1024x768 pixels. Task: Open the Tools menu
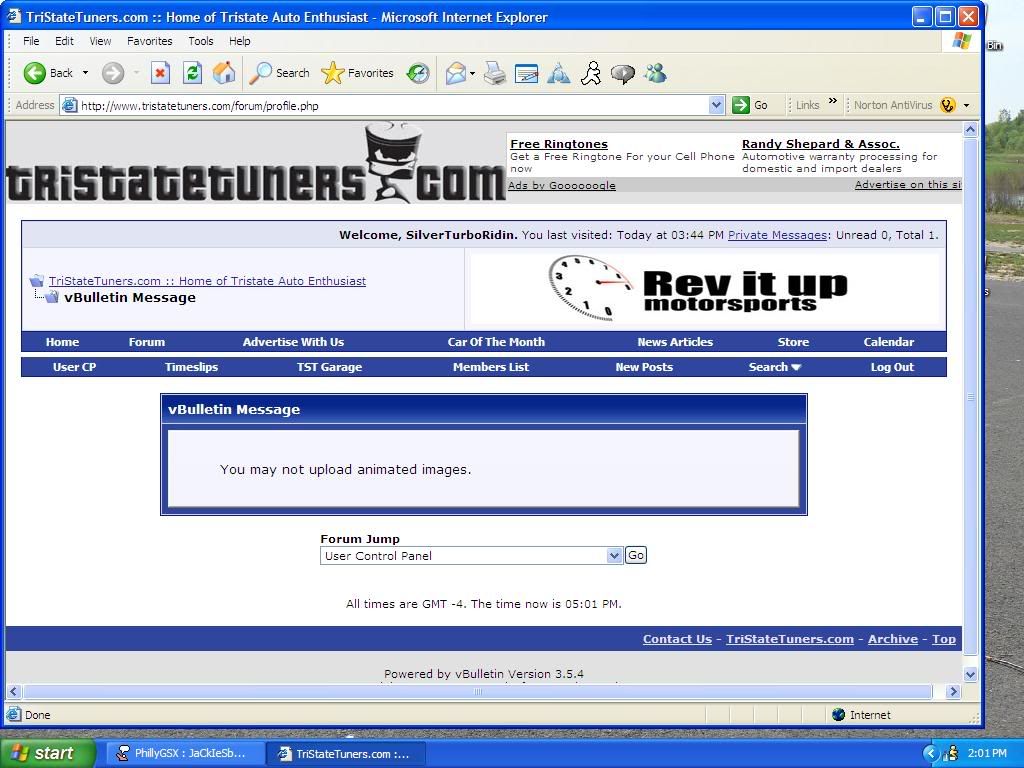pyautogui.click(x=200, y=41)
